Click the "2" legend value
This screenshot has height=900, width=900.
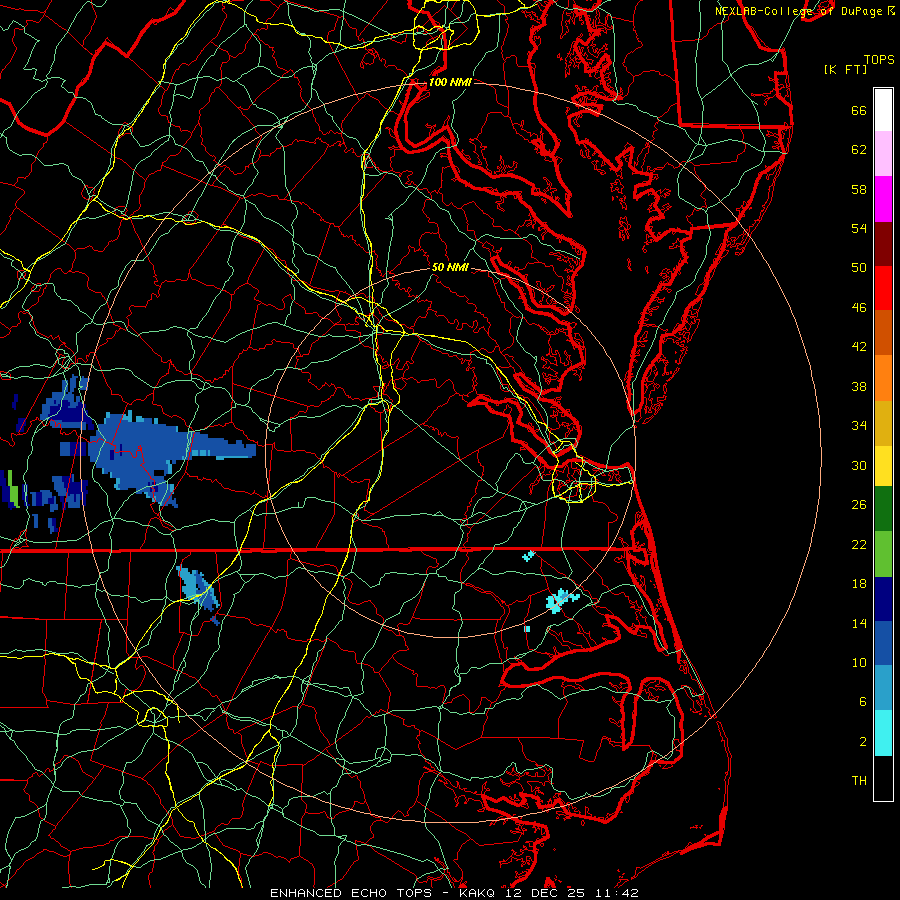point(863,742)
